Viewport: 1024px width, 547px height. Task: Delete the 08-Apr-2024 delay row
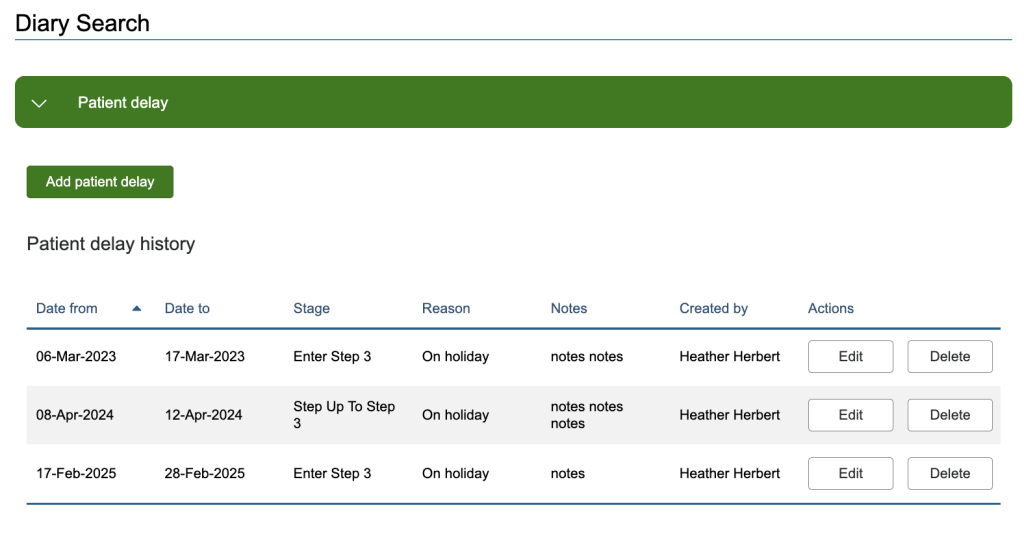click(x=949, y=415)
